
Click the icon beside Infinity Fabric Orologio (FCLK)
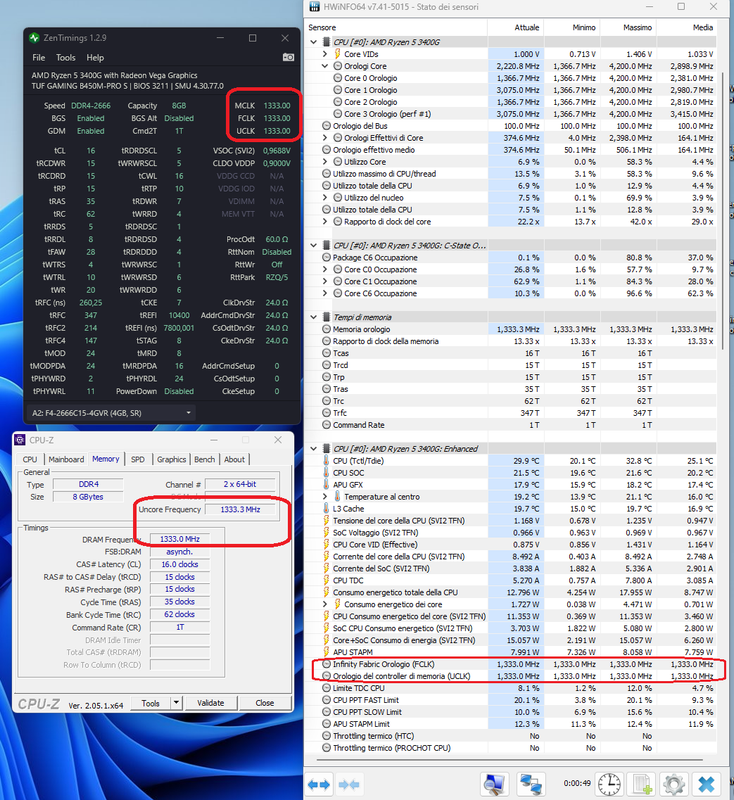[x=326, y=664]
